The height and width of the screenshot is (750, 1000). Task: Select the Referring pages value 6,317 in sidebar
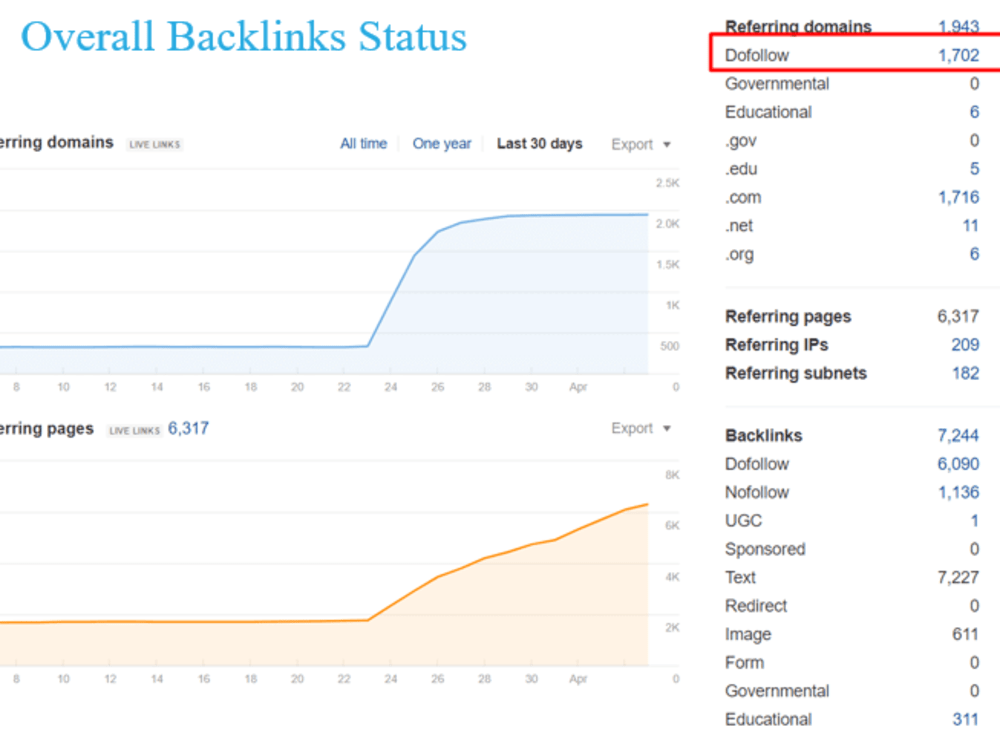(958, 316)
